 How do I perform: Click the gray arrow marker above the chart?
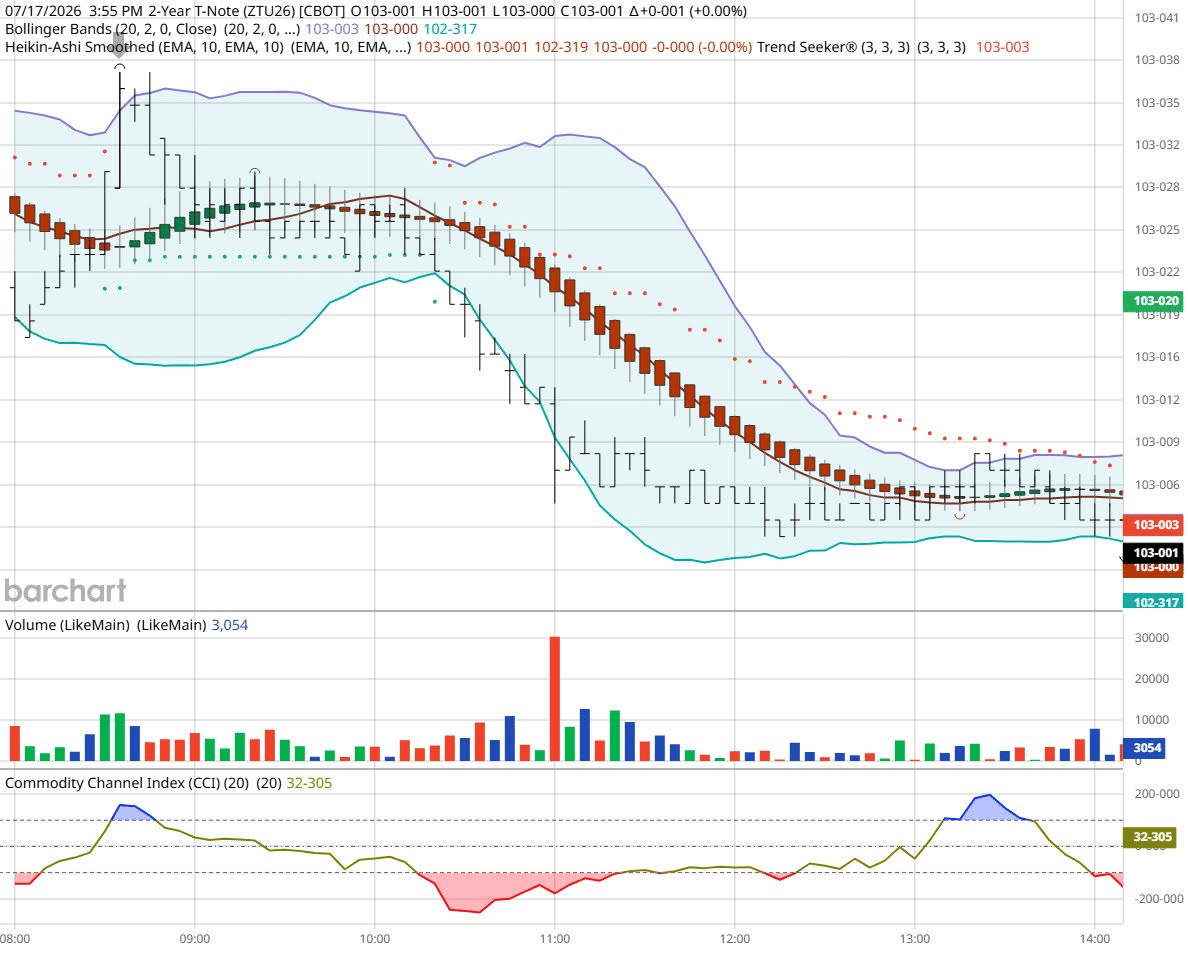coord(119,44)
